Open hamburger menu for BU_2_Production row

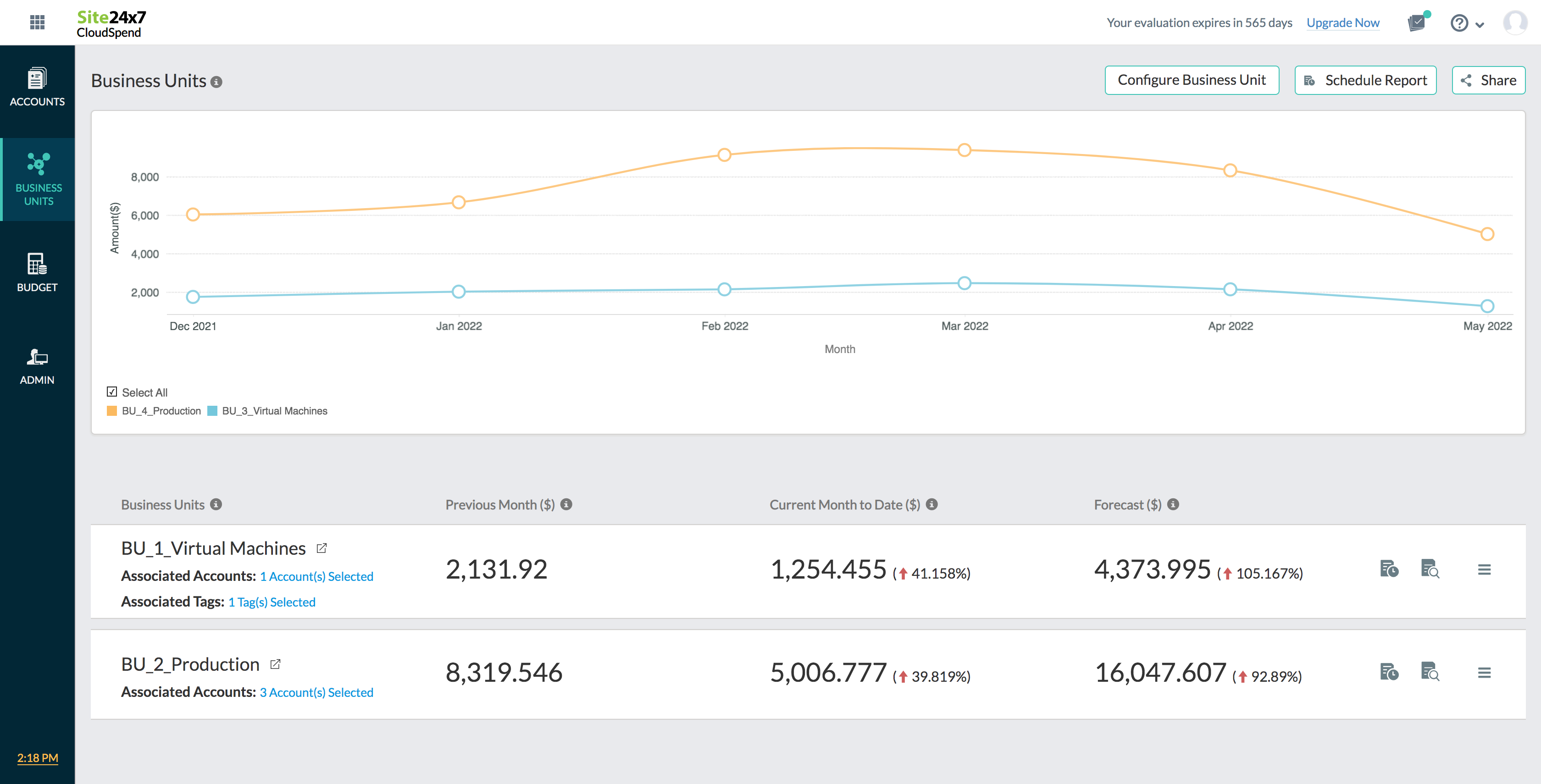tap(1484, 673)
